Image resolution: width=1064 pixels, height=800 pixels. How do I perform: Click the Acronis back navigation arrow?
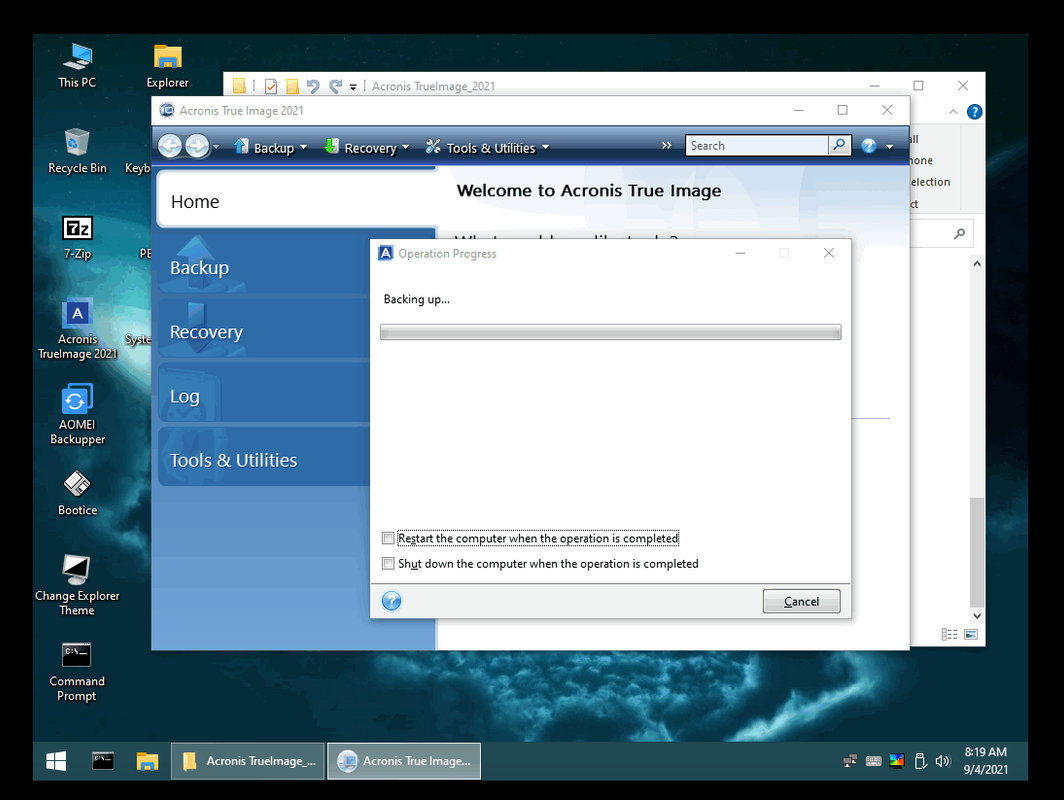pyautogui.click(x=170, y=146)
